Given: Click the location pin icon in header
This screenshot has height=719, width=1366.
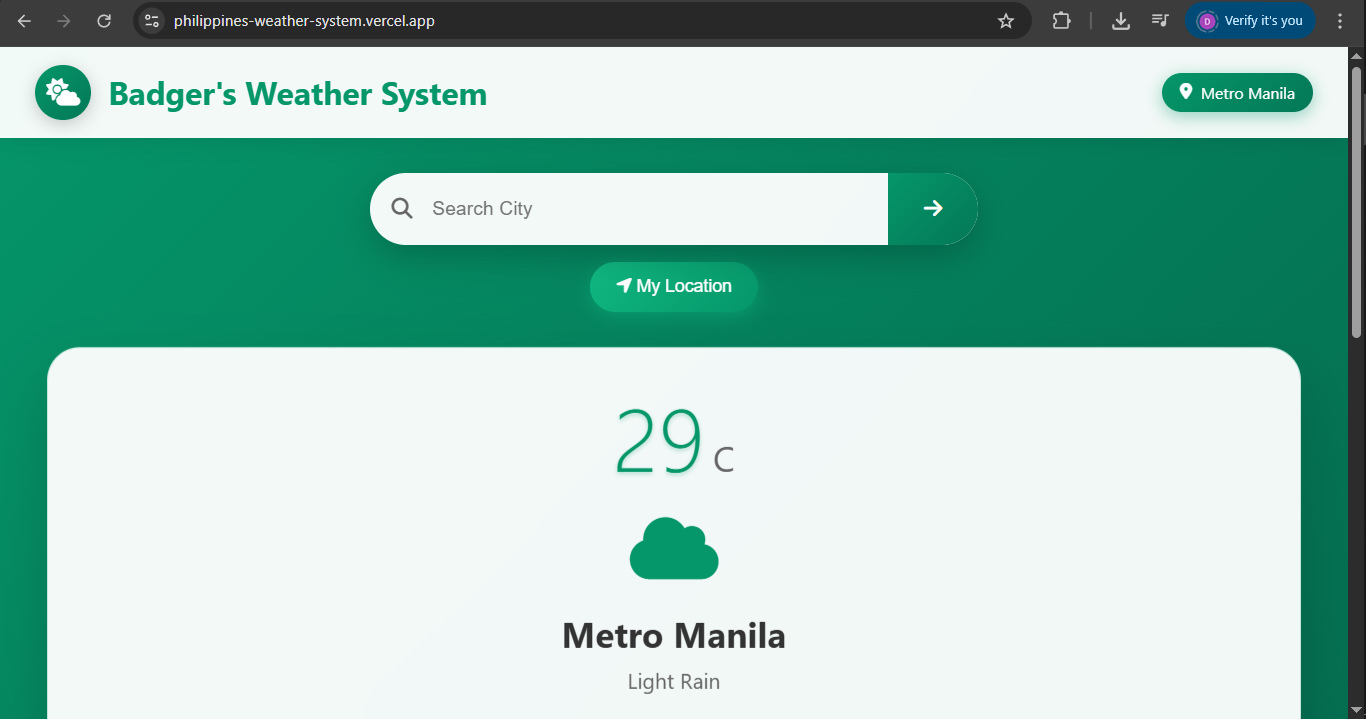Looking at the screenshot, I should [x=1186, y=92].
